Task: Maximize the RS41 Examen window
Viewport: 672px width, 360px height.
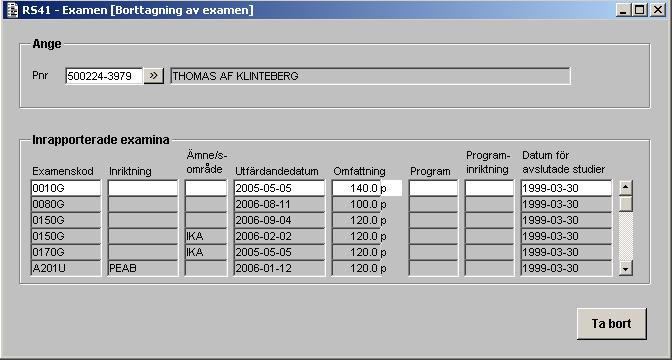Action: click(x=639, y=10)
